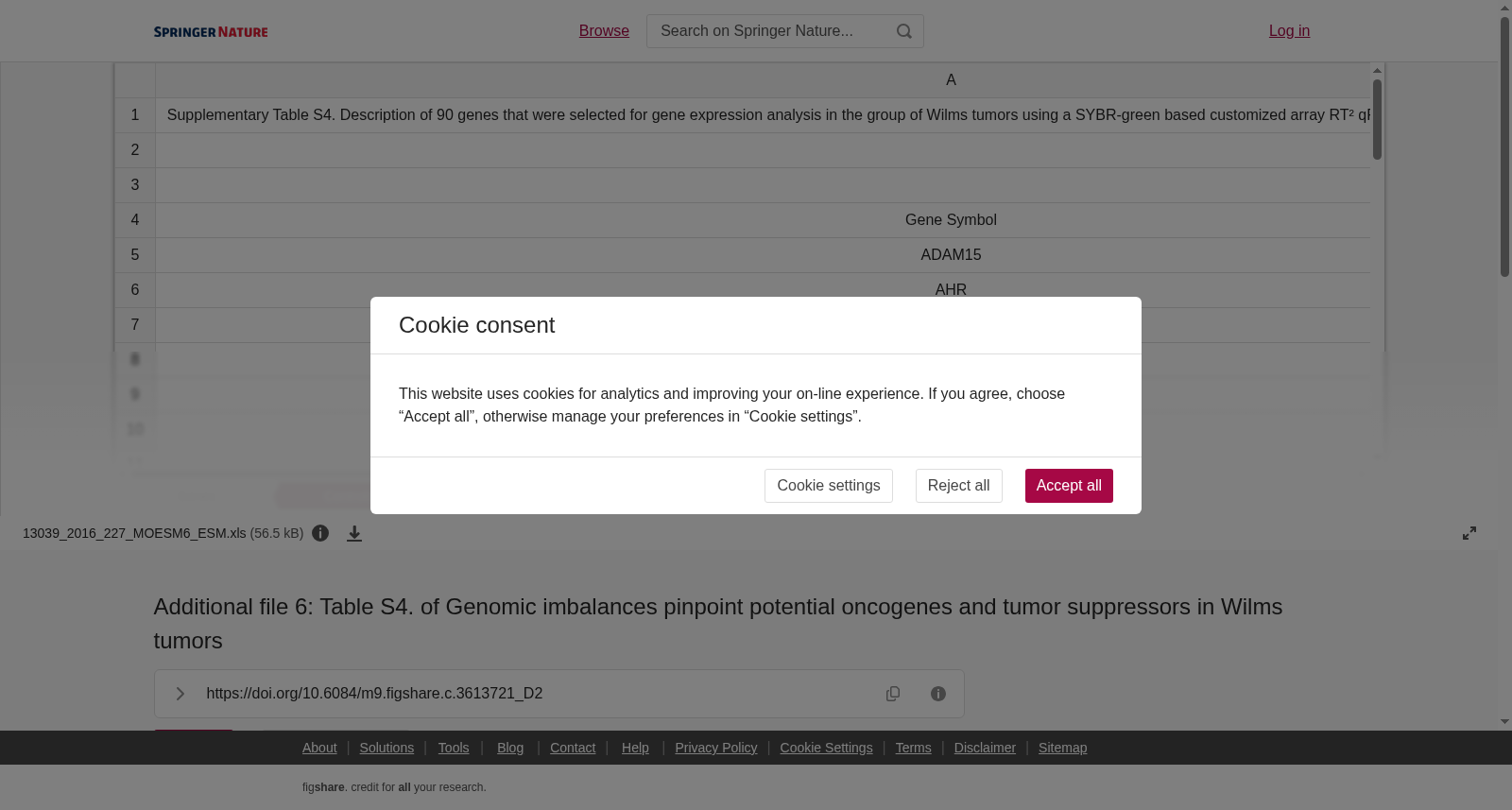This screenshot has height=810, width=1512.
Task: Open the About footer link
Action: (x=319, y=748)
